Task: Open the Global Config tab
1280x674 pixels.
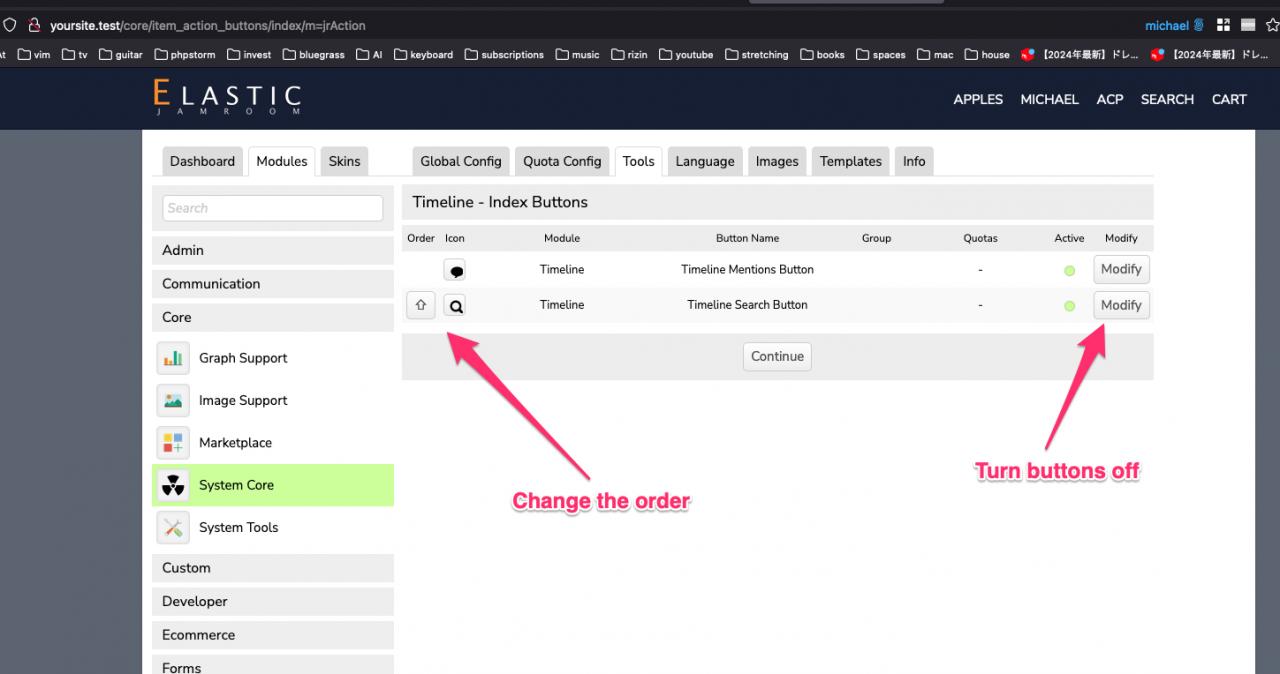Action: click(461, 161)
